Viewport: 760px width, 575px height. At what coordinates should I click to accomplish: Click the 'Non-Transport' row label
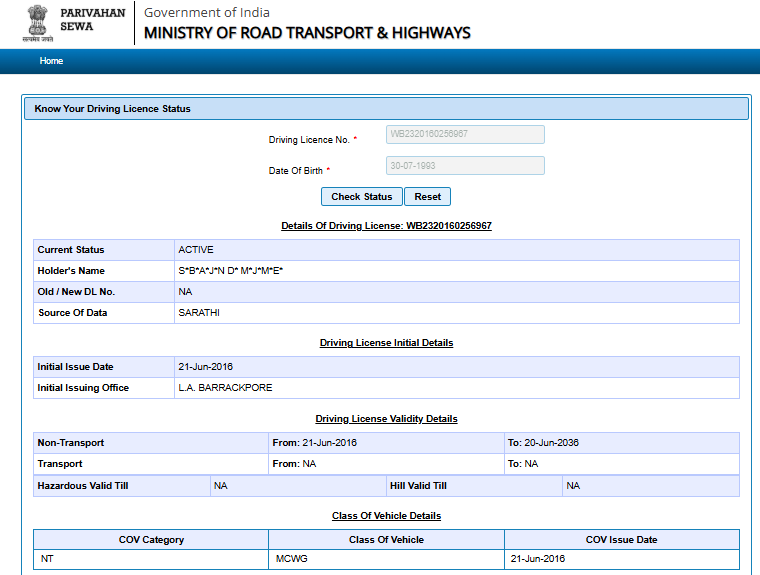click(x=71, y=443)
